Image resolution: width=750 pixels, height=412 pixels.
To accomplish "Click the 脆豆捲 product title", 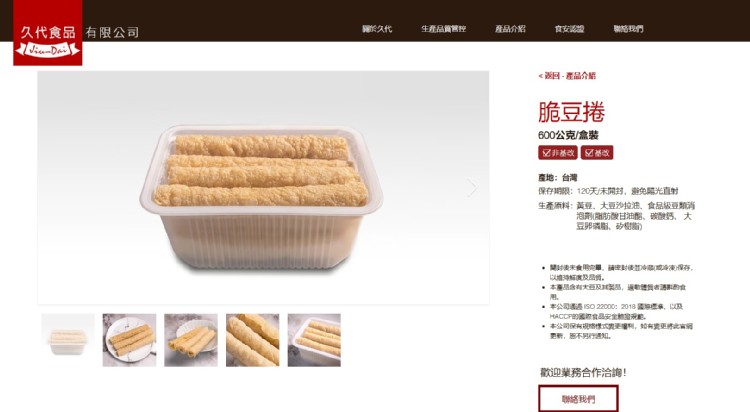I will click(571, 112).
